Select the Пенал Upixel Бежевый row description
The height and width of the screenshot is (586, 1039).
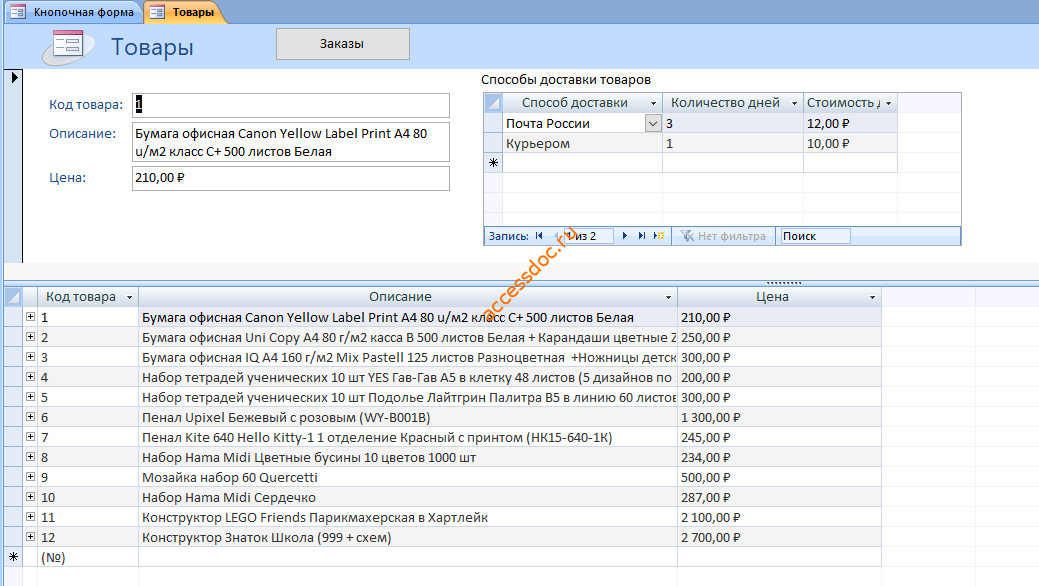(x=408, y=418)
